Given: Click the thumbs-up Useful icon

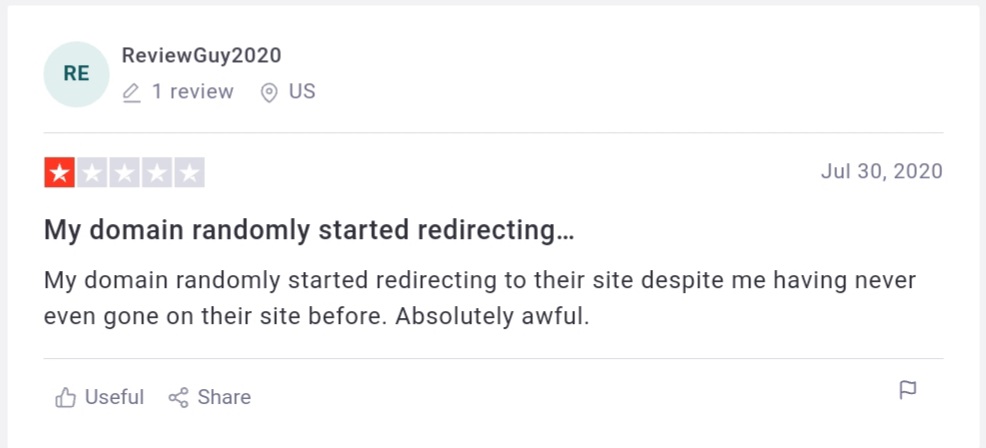Looking at the screenshot, I should pyautogui.click(x=66, y=398).
